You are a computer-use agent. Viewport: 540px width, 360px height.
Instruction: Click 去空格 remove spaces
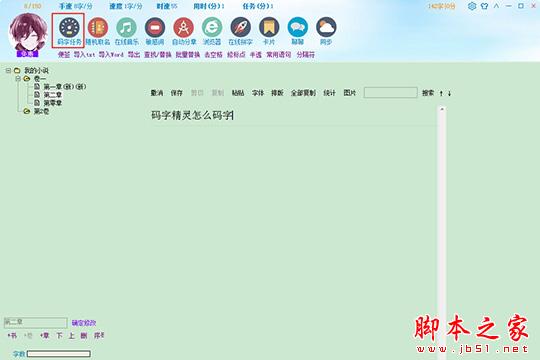coord(213,54)
